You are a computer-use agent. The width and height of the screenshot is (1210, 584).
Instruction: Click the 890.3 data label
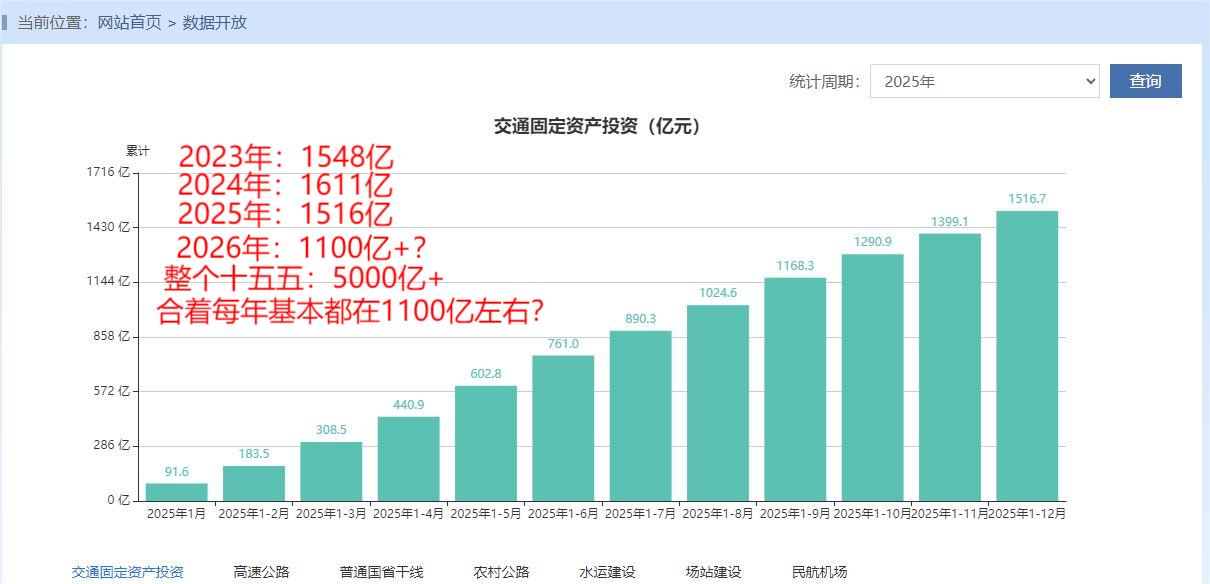[641, 319]
